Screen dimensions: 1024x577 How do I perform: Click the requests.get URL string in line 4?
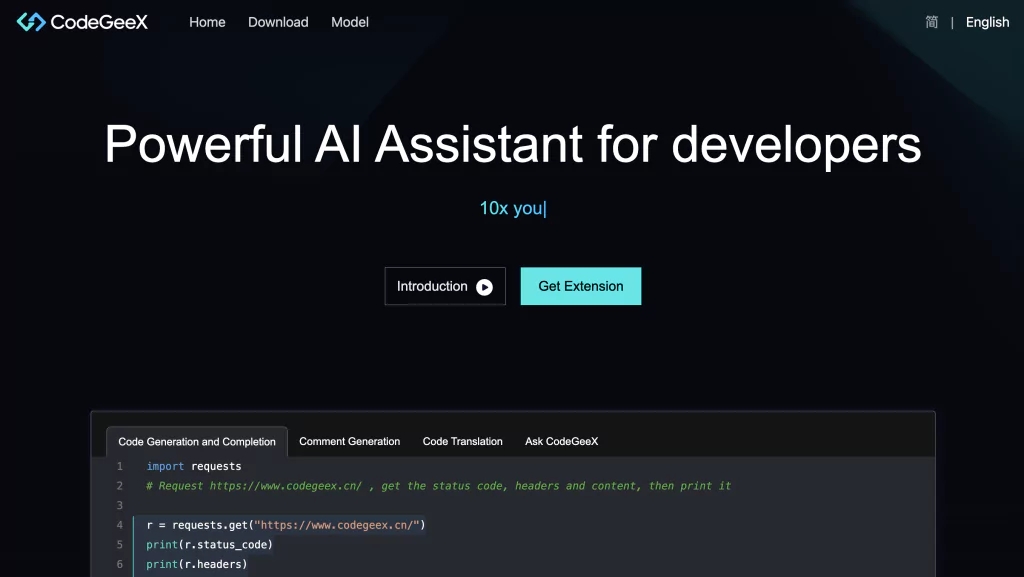click(336, 525)
